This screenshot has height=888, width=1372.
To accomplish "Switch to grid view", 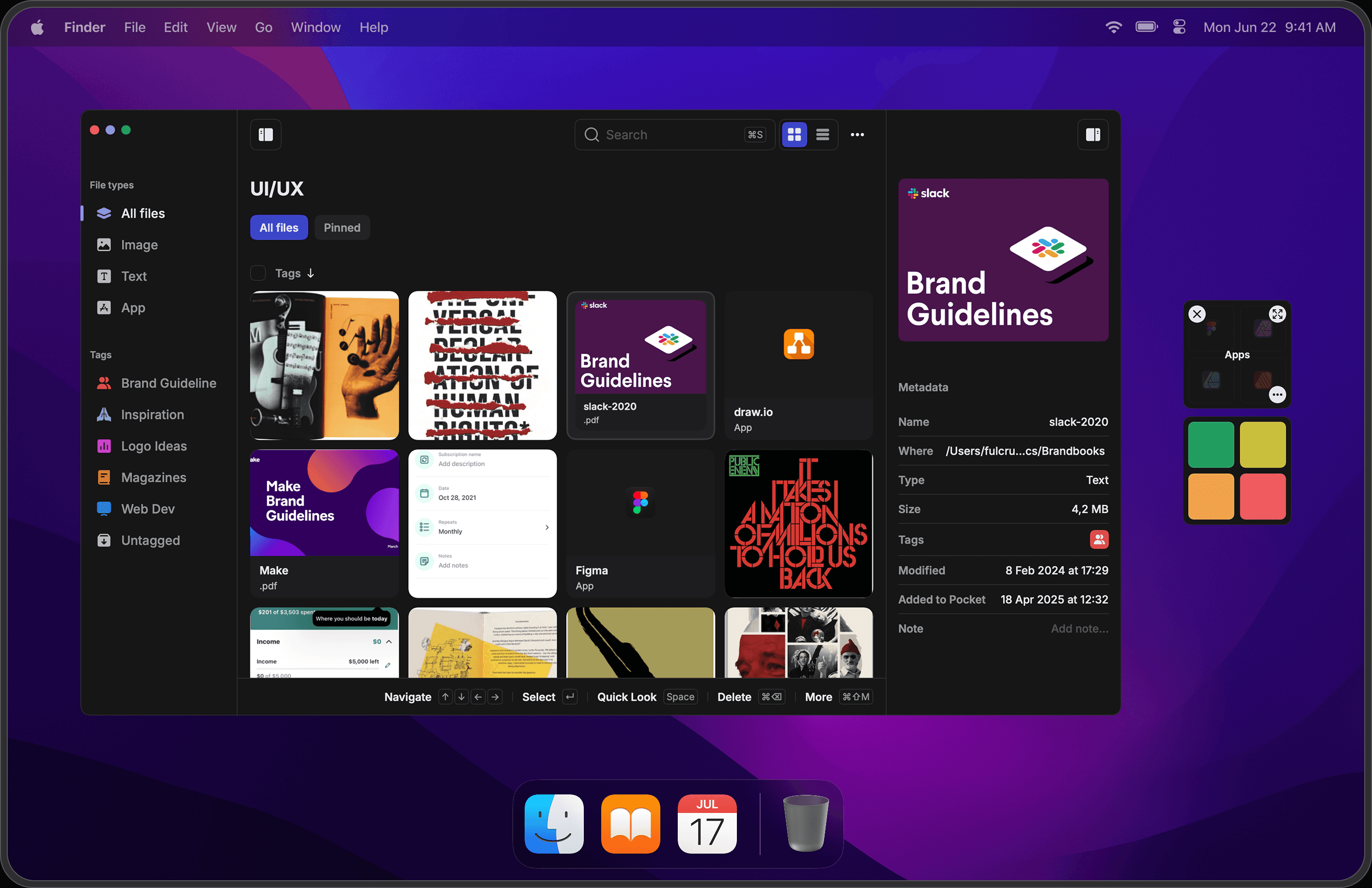I will 794,135.
